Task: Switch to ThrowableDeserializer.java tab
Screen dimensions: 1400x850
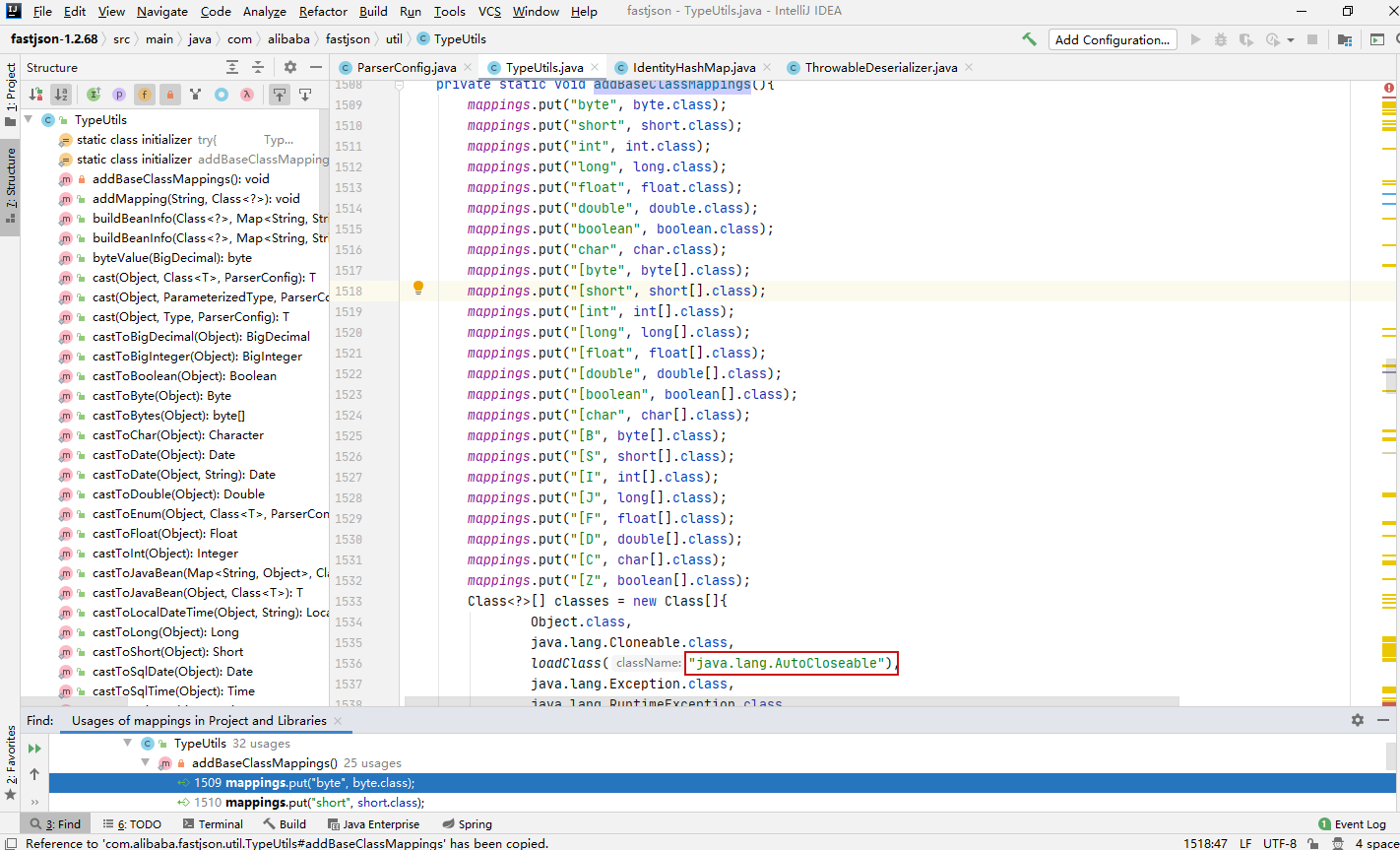Action: tap(880, 67)
